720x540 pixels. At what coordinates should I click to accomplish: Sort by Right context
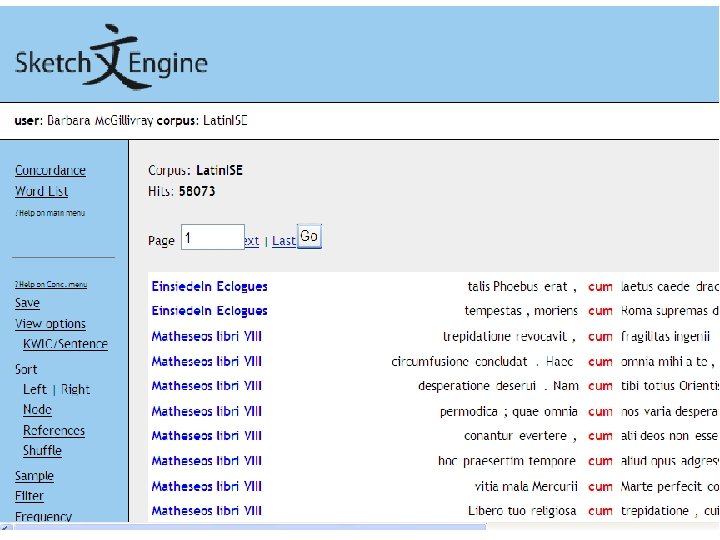(x=75, y=389)
